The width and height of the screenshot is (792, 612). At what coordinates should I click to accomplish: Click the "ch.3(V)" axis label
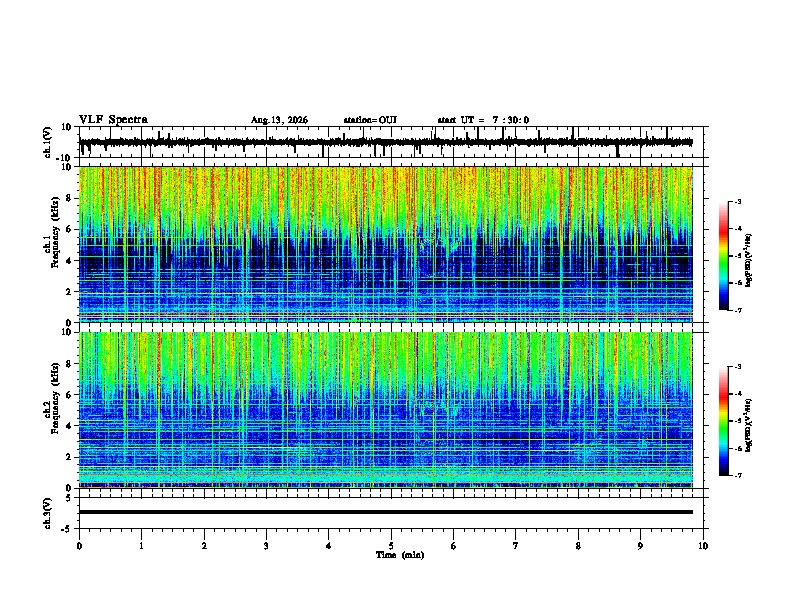48,514
